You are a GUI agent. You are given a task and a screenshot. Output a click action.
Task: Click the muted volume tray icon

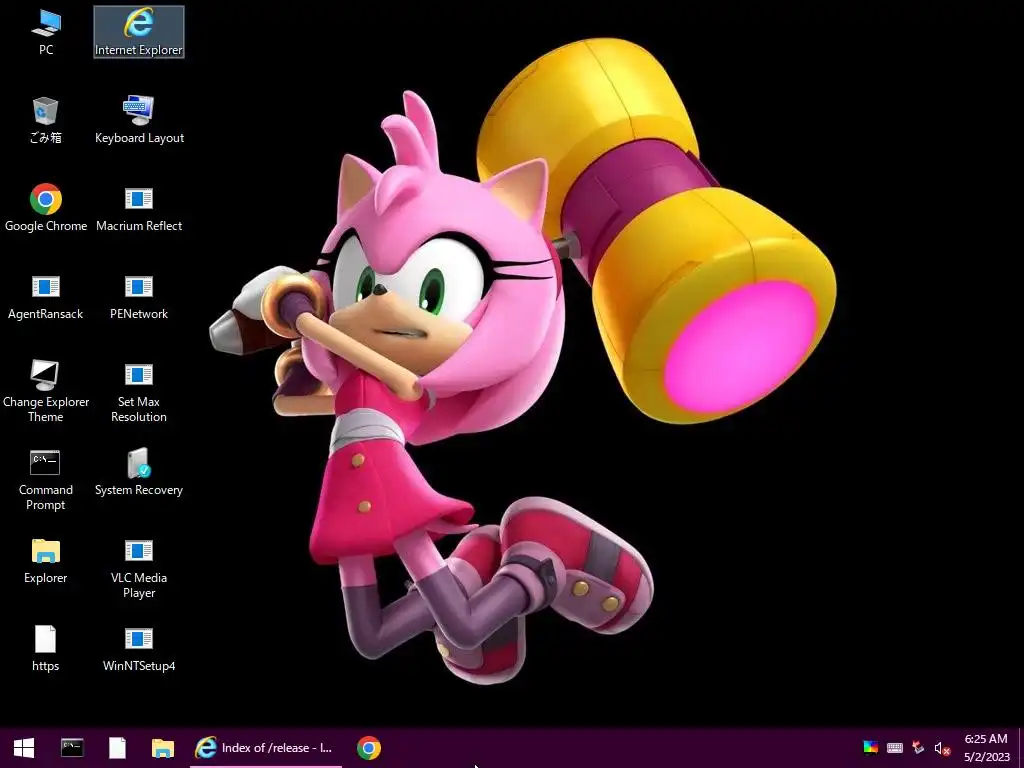[x=942, y=748]
